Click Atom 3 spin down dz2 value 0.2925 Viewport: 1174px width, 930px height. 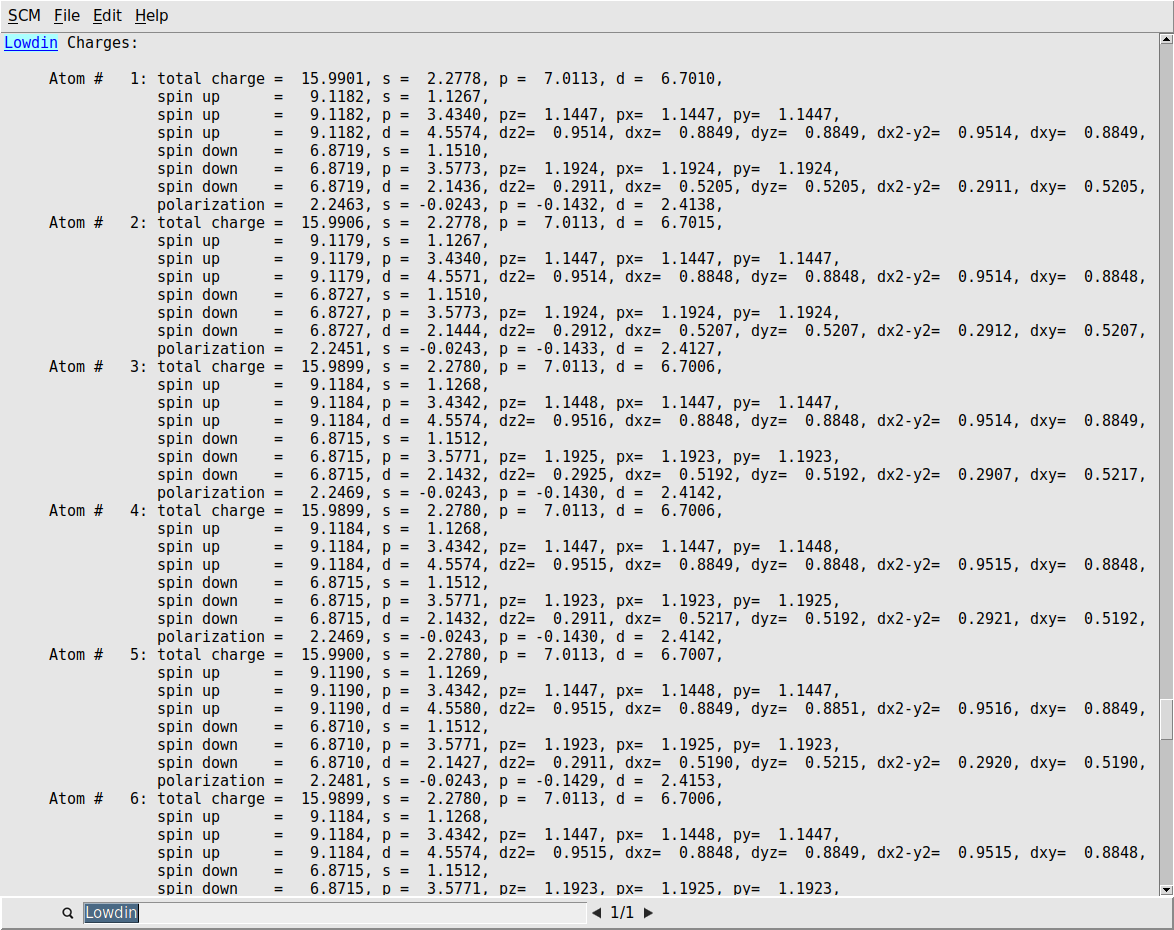580,474
